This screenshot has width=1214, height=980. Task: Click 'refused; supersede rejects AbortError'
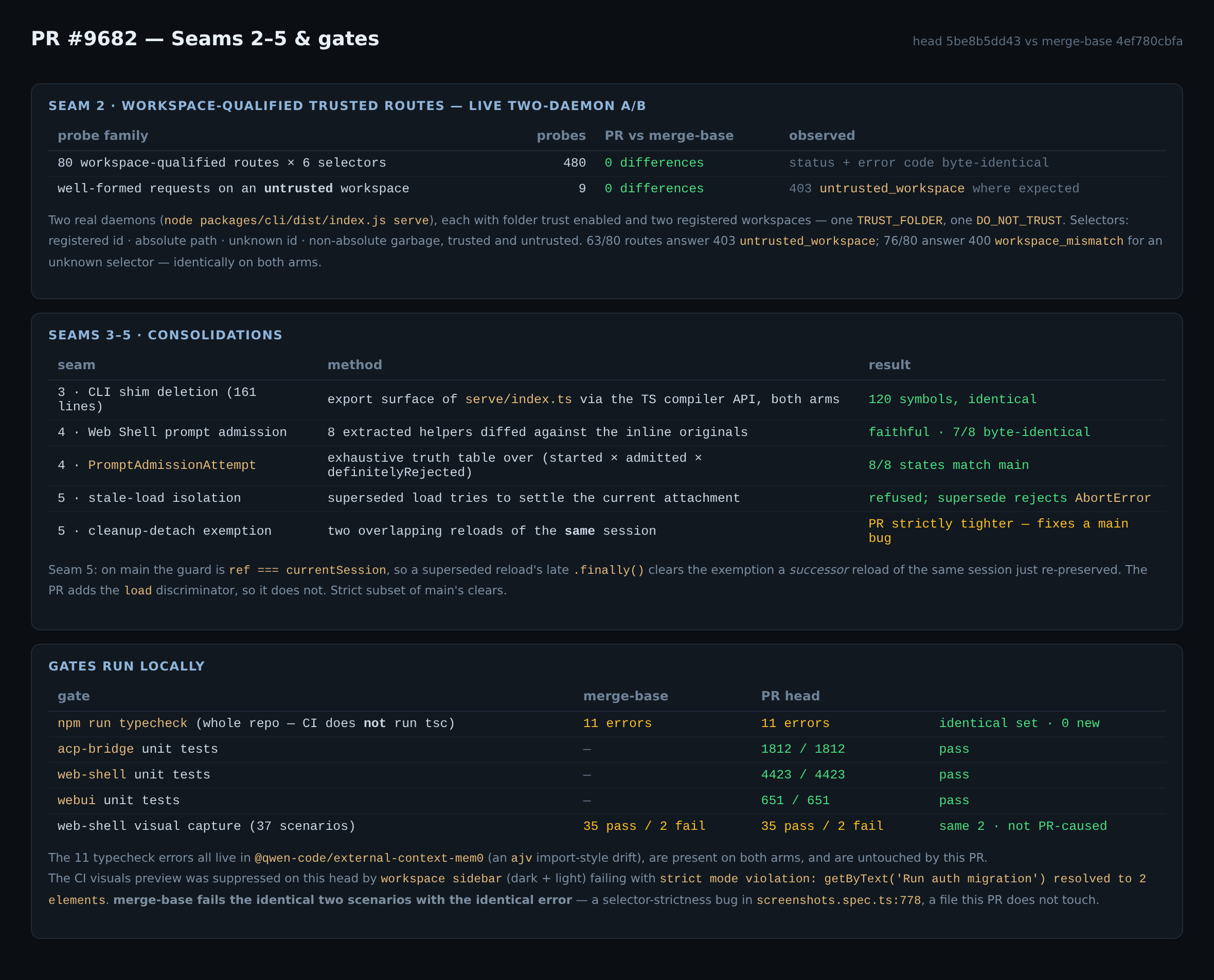pyautogui.click(x=1010, y=498)
